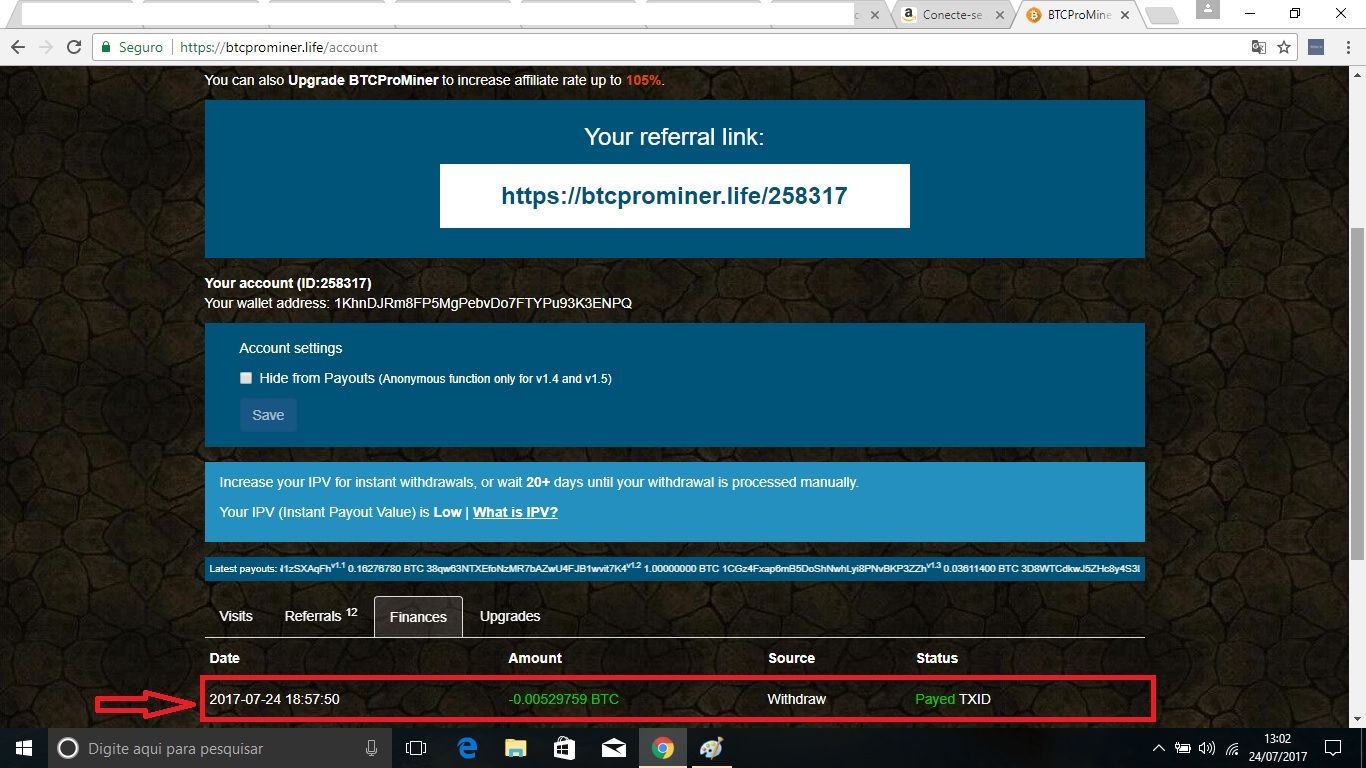Click the Payed status text
1366x768 pixels.
(935, 699)
